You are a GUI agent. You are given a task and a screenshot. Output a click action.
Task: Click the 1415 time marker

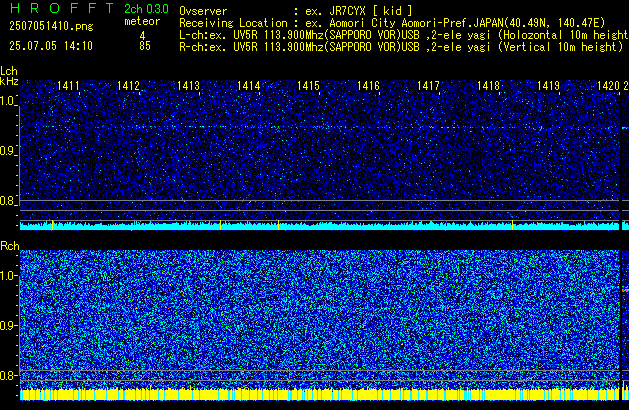pyautogui.click(x=308, y=86)
